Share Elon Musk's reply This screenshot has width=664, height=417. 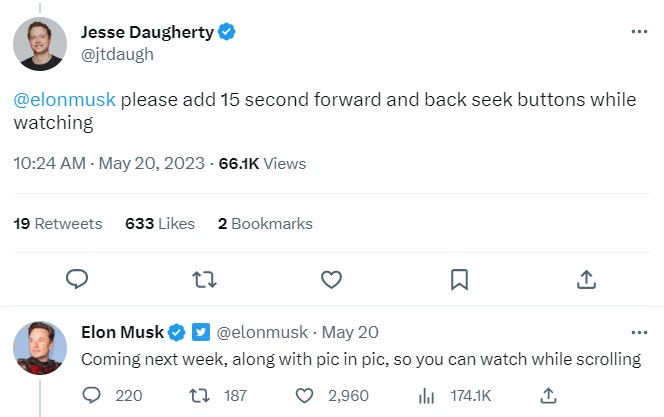point(548,395)
